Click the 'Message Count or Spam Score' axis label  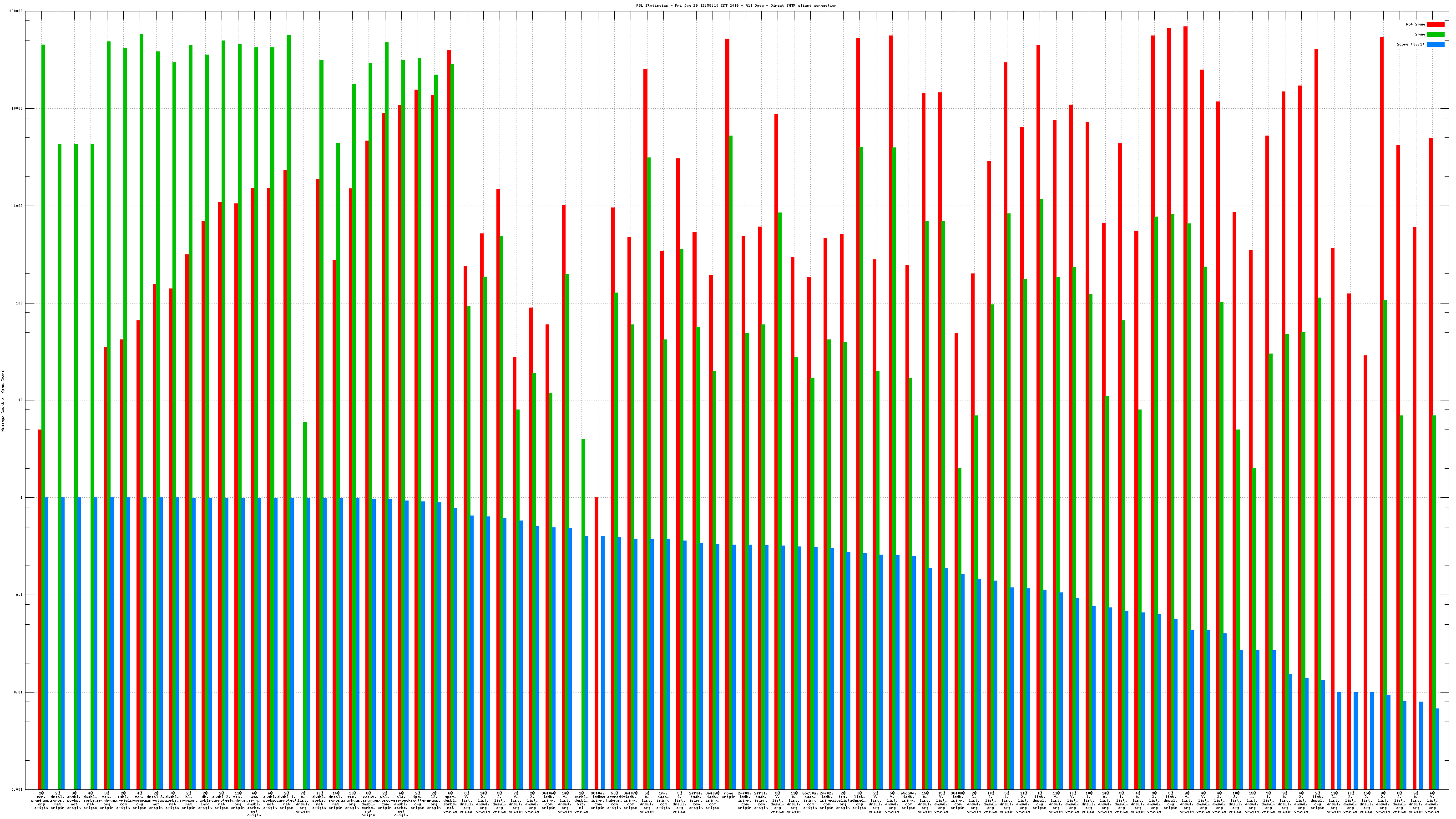3,401
